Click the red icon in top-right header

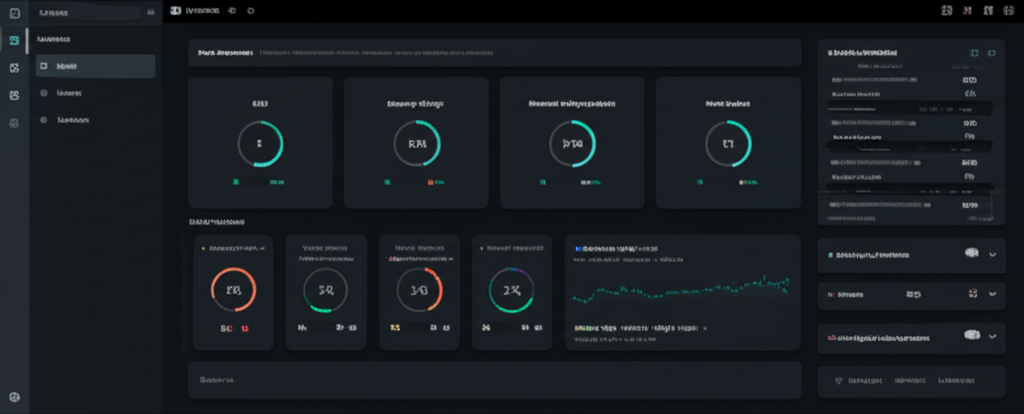[x=967, y=11]
